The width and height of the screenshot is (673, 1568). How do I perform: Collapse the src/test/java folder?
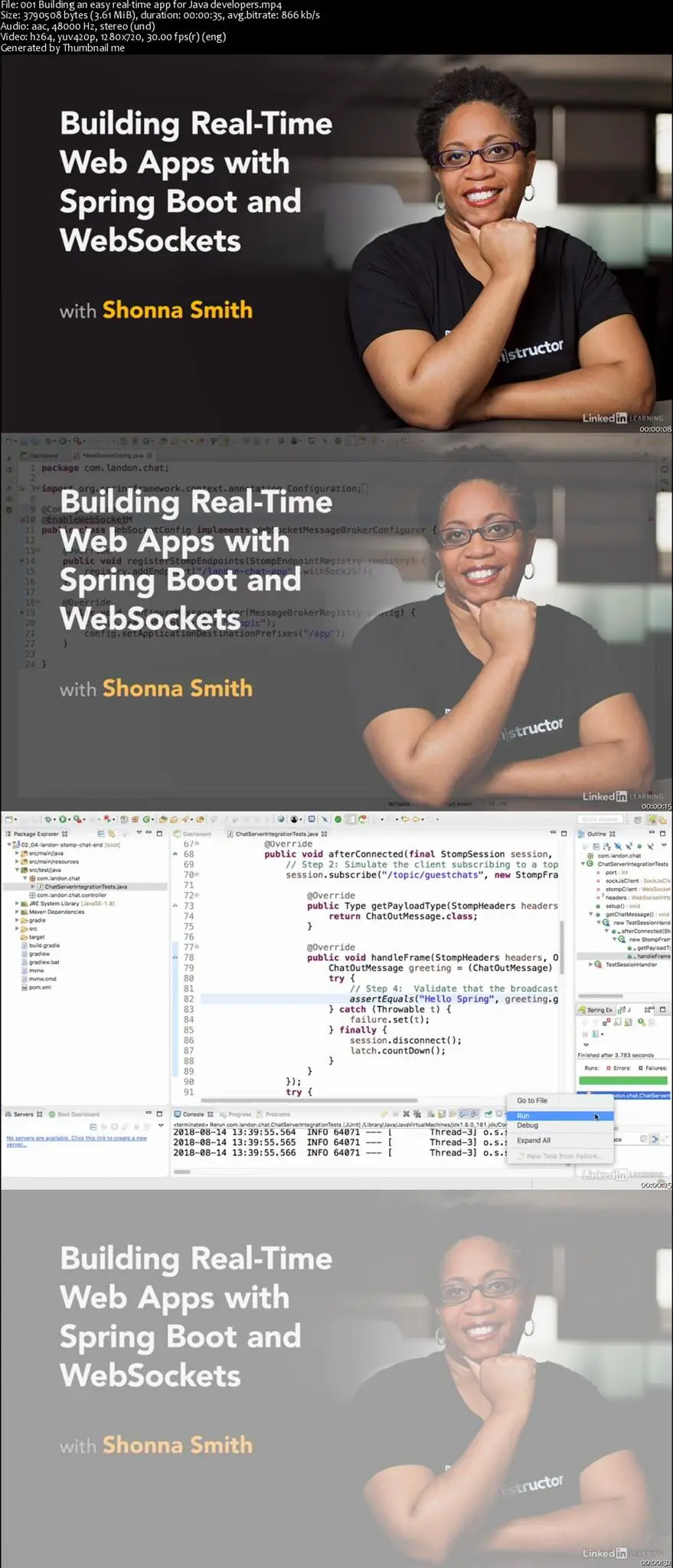click(16, 870)
